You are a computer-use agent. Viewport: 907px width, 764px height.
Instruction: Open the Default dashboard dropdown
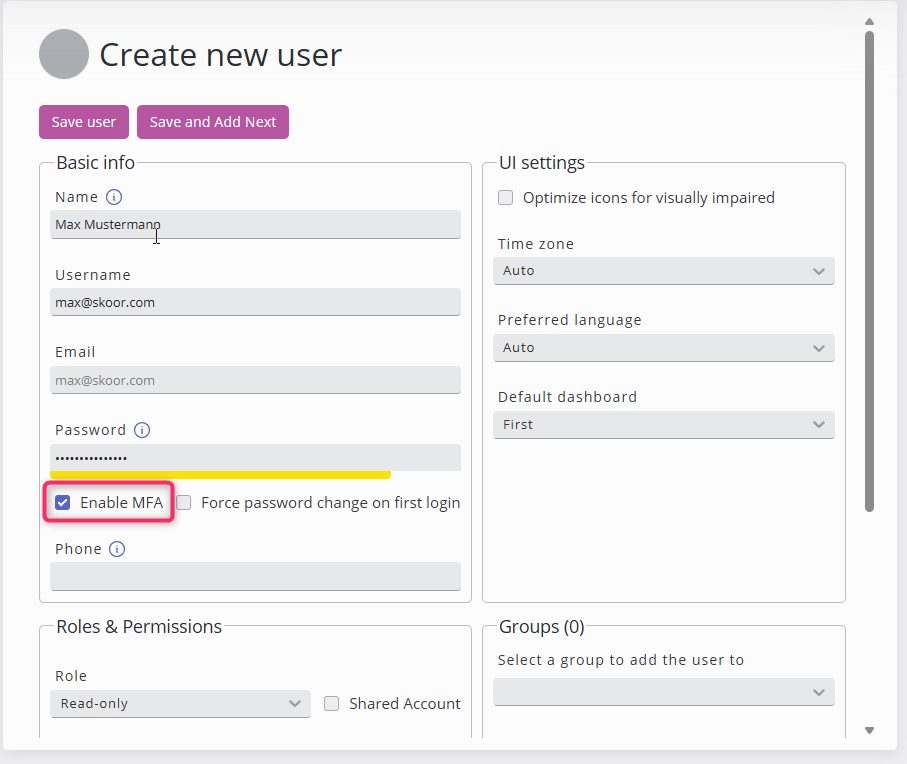point(664,425)
